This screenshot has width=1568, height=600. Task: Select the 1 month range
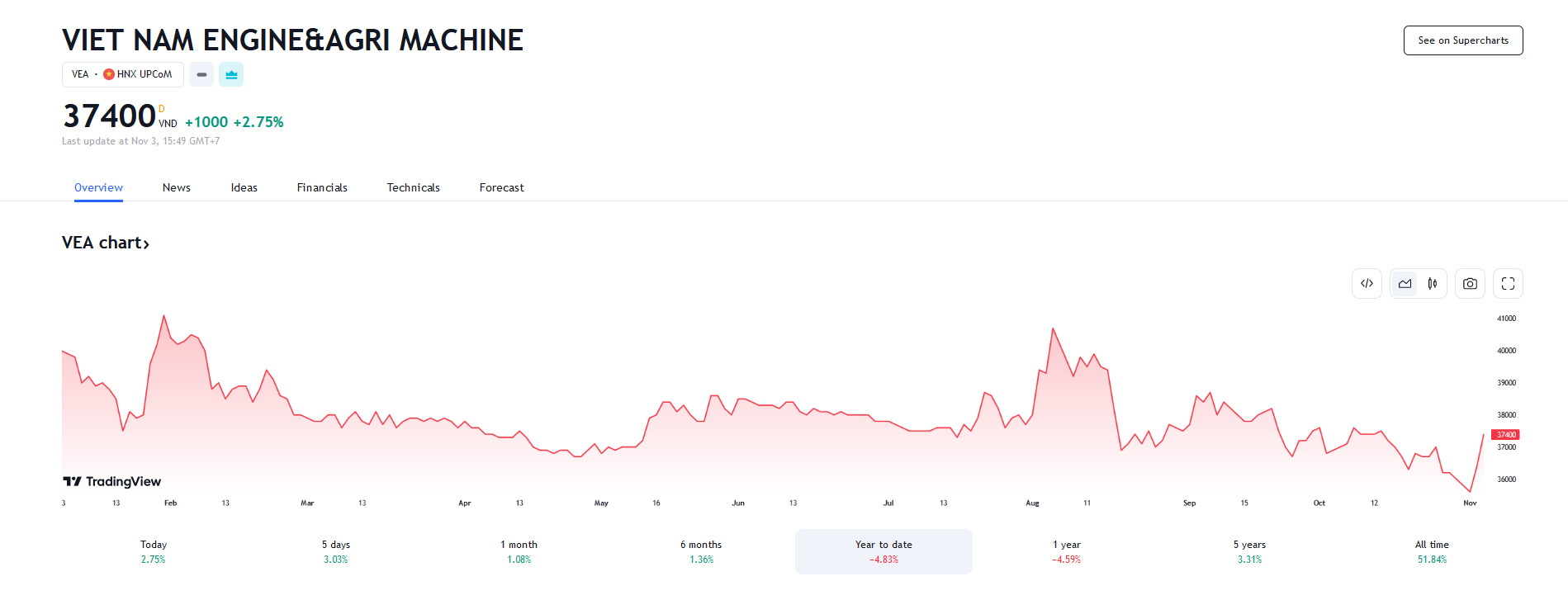[x=519, y=551]
